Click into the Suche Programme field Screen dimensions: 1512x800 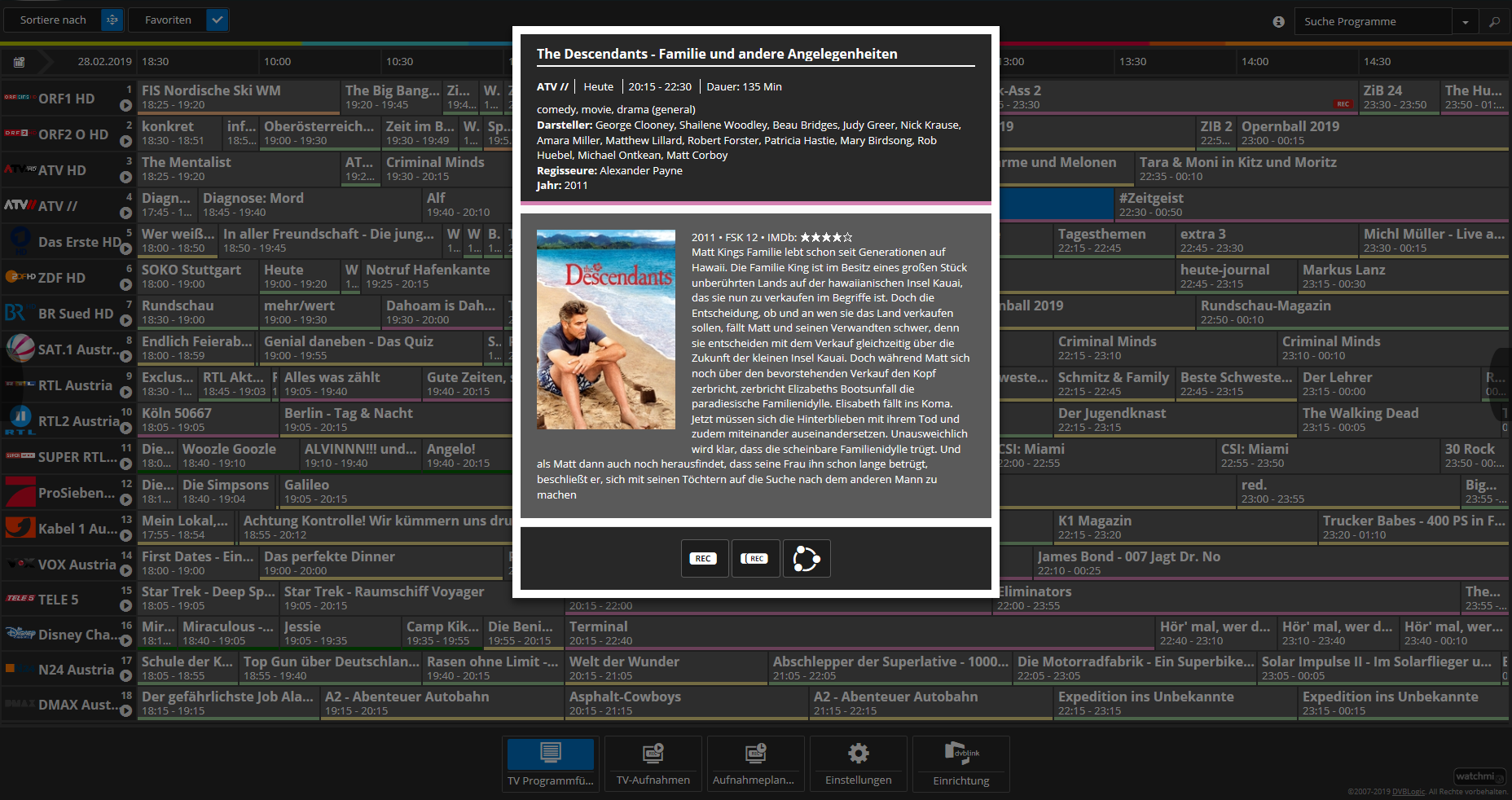[1374, 21]
